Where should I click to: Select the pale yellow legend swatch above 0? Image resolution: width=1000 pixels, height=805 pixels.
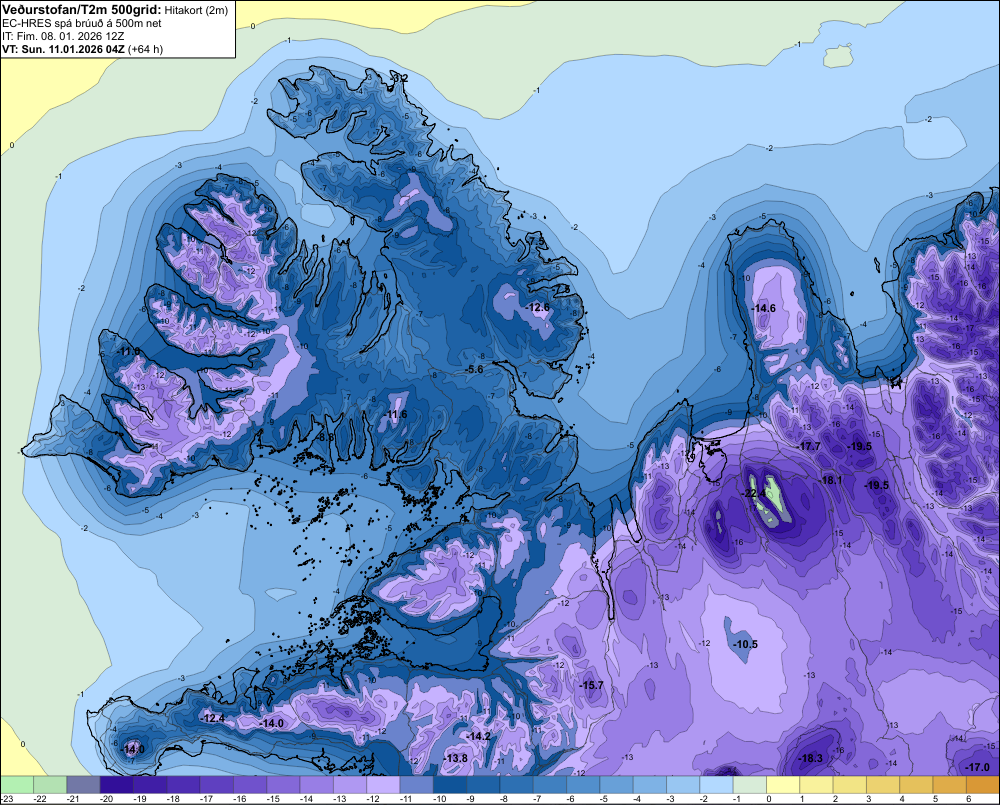click(783, 785)
